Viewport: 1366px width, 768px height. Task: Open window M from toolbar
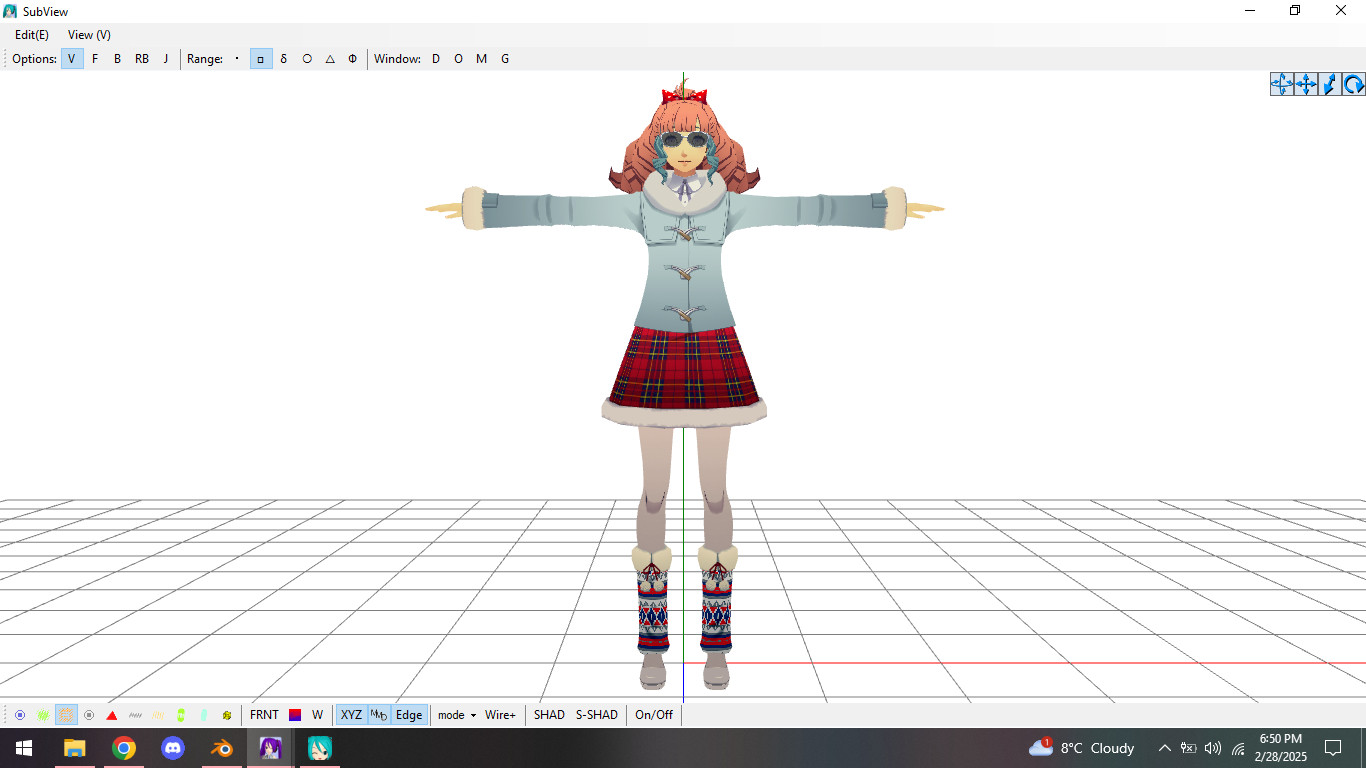coord(481,59)
